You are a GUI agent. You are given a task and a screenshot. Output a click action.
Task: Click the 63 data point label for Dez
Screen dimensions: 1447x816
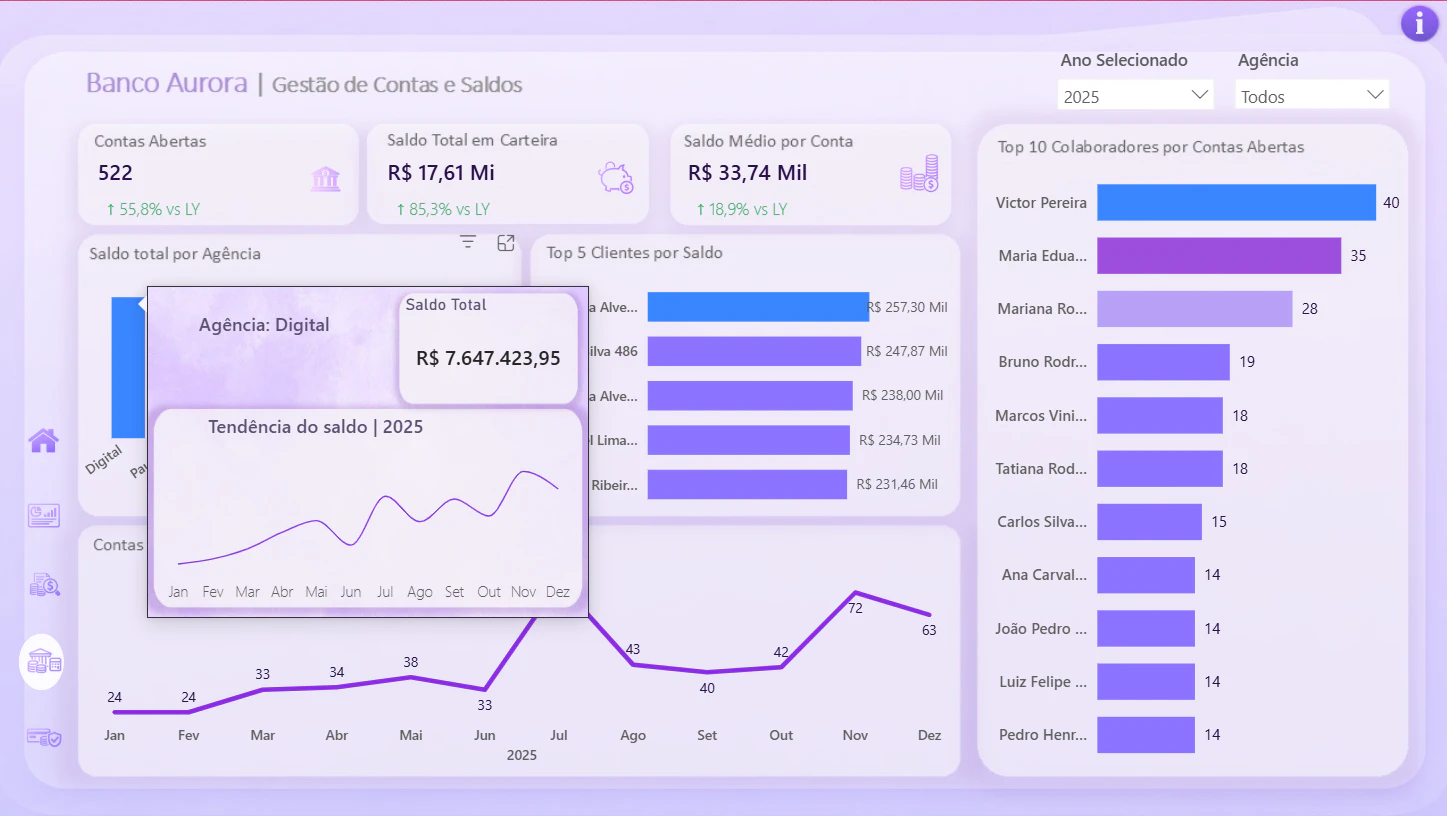929,630
